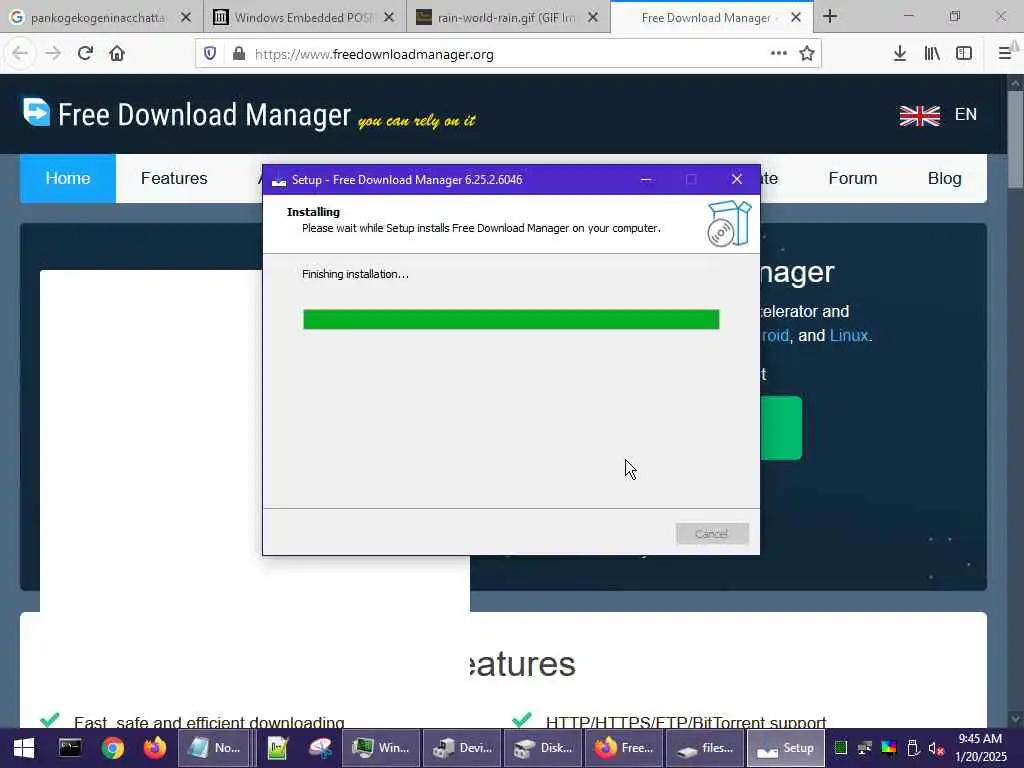The width and height of the screenshot is (1024, 768).
Task: Click the green download button on the webpage
Action: (782, 428)
